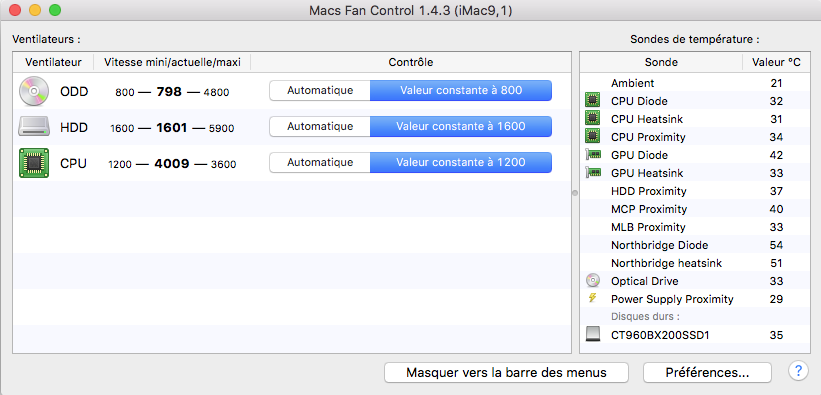Click the CPU current speed 4009
This screenshot has height=395, width=821.
[172, 164]
